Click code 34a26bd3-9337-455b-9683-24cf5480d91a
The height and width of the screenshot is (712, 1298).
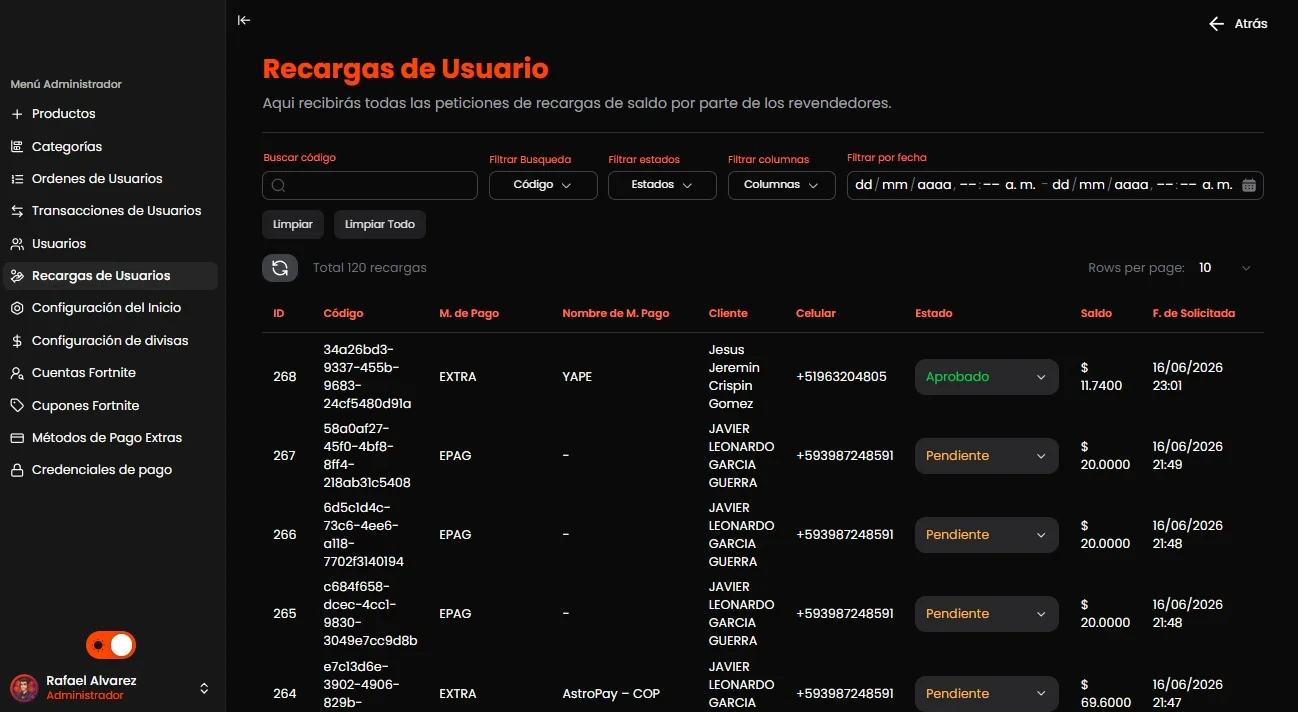coord(367,377)
